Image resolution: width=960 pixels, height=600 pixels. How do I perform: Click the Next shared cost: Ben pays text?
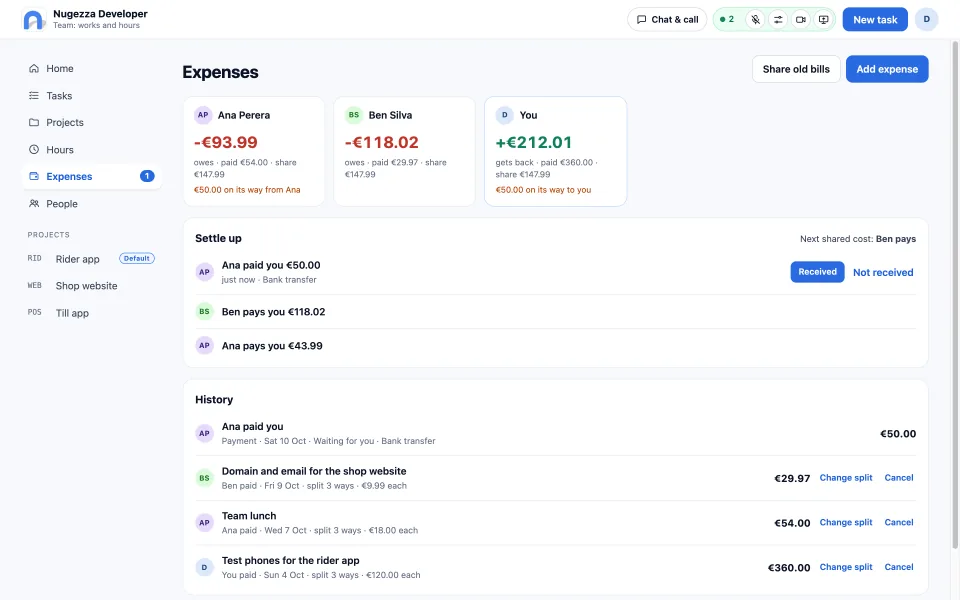point(858,239)
